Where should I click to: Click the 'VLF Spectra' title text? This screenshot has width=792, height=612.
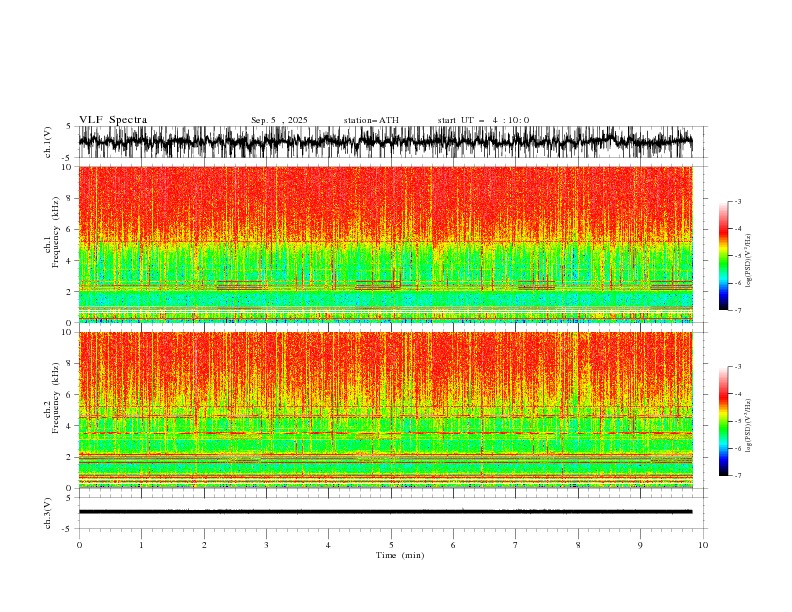point(113,120)
